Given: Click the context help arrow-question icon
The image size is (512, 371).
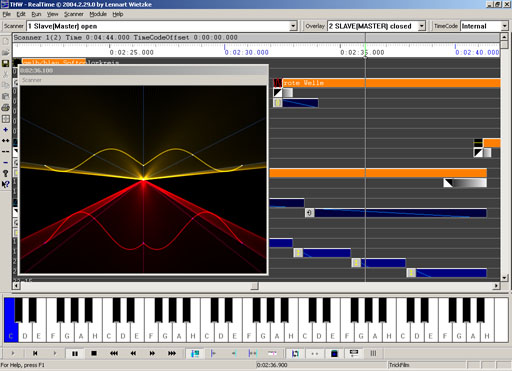Looking at the screenshot, I should [x=5, y=184].
